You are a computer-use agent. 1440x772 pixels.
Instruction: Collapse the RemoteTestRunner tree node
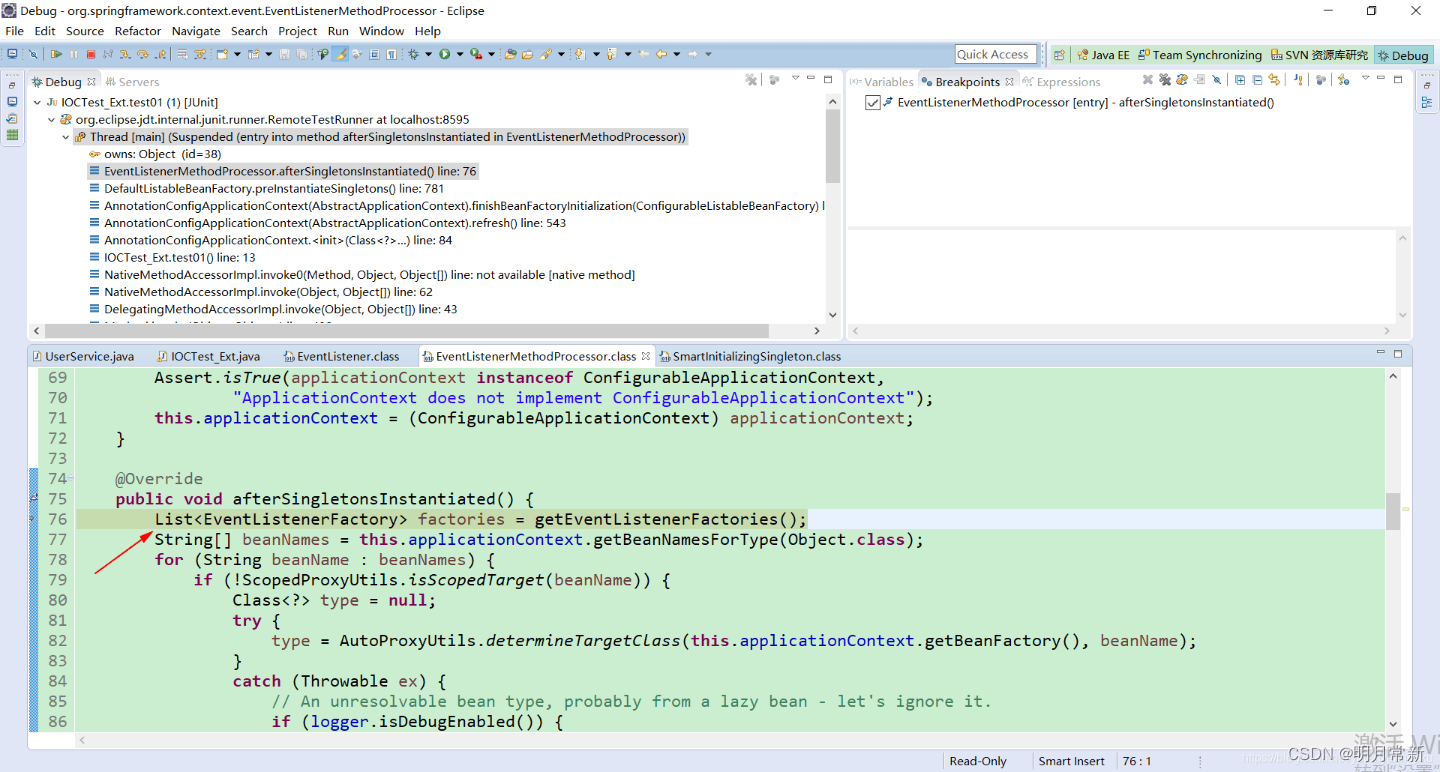pos(52,120)
